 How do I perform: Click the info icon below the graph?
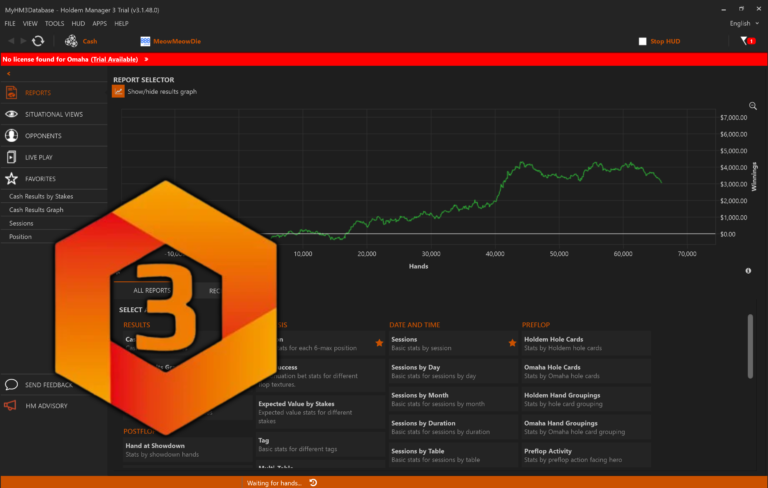coord(748,270)
